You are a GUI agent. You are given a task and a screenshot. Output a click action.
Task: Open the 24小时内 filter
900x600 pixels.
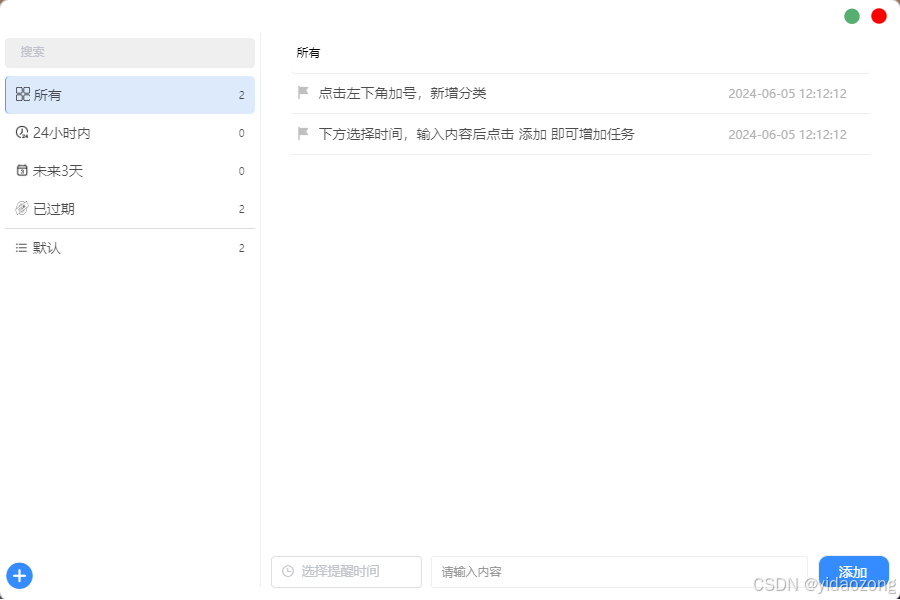[x=130, y=133]
